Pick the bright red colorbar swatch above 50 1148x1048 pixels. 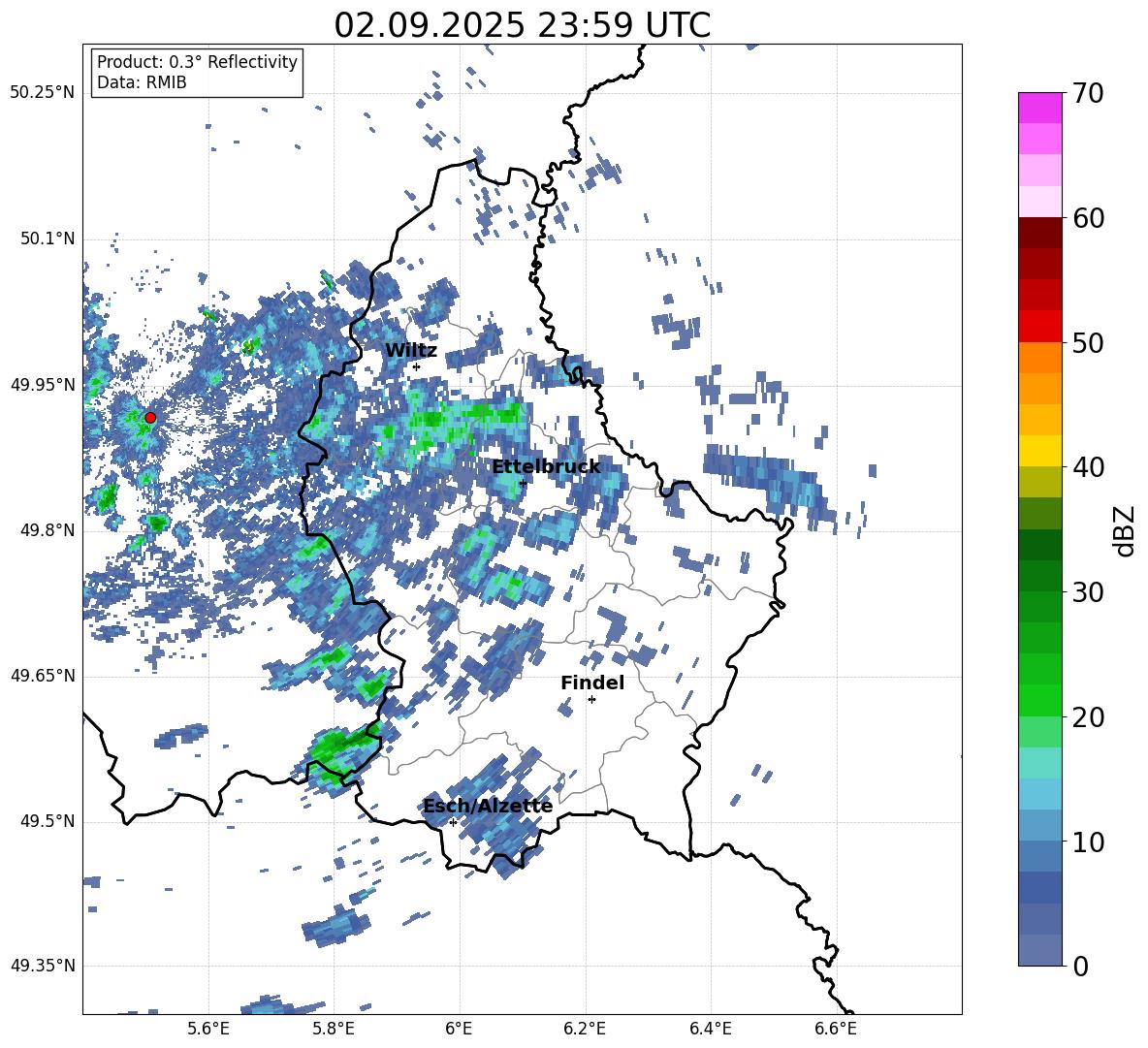(x=1039, y=327)
